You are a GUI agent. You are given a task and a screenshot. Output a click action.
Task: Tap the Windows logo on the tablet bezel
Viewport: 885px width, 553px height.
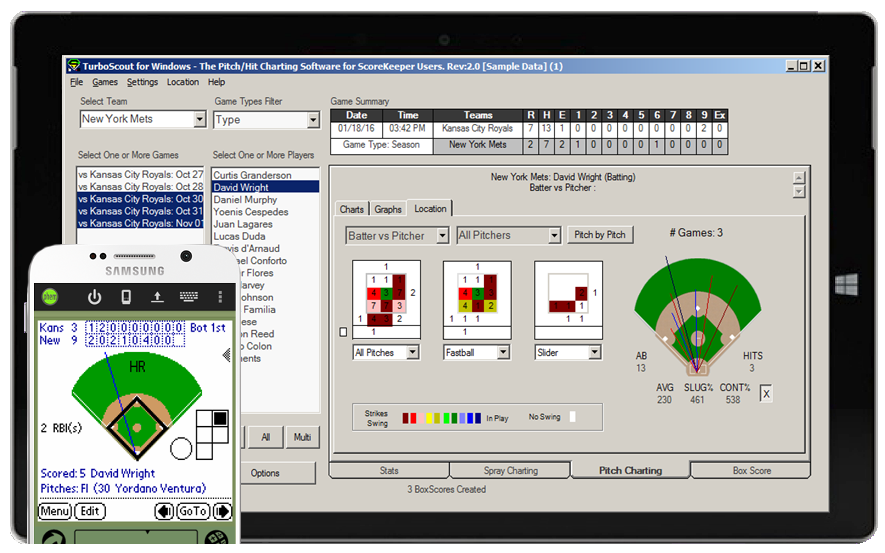pyautogui.click(x=846, y=284)
